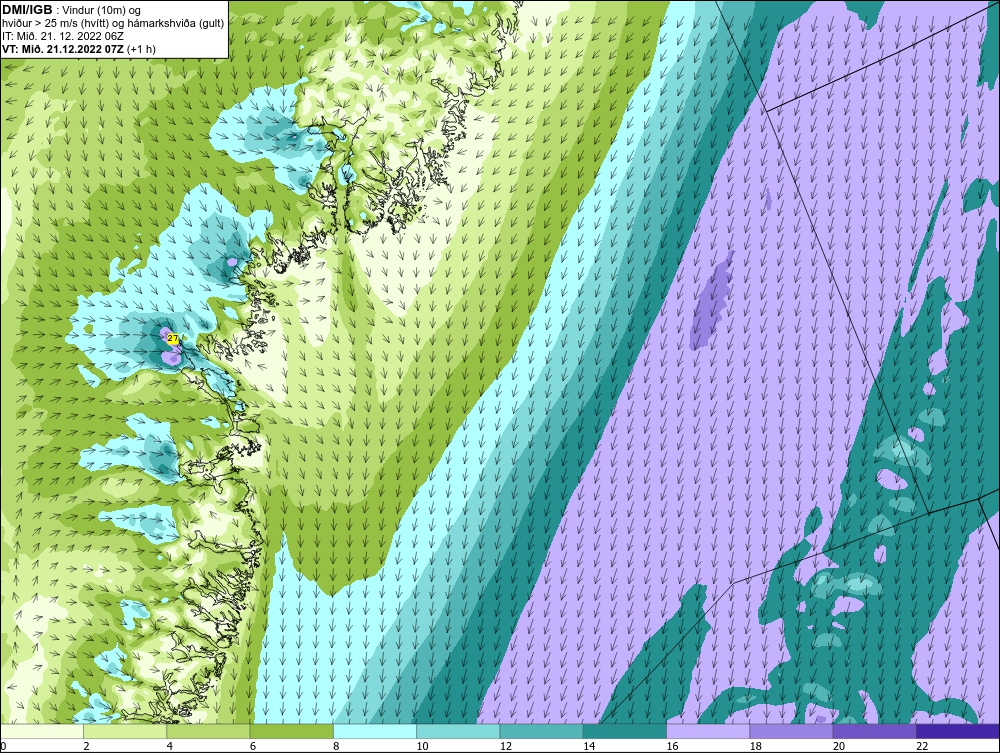Click the legend scale value 2
The height and width of the screenshot is (753, 1000).
pos(86,747)
